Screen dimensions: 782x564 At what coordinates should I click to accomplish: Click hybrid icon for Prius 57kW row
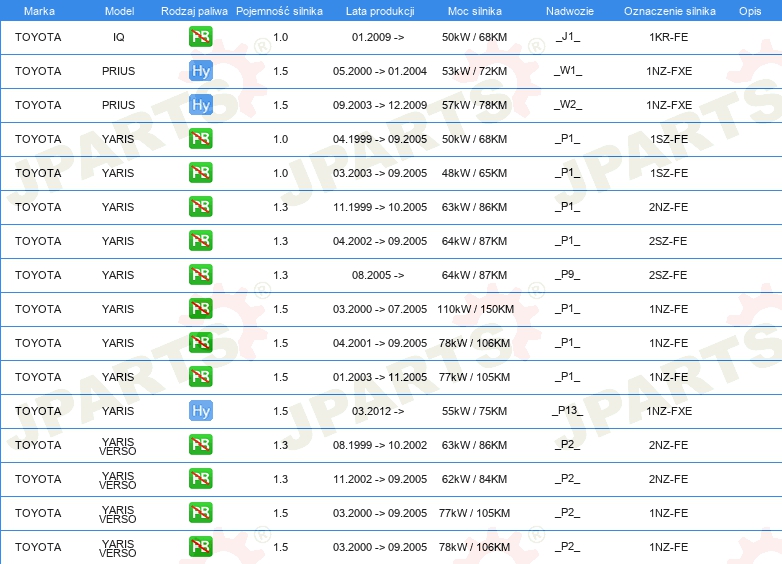pyautogui.click(x=200, y=105)
